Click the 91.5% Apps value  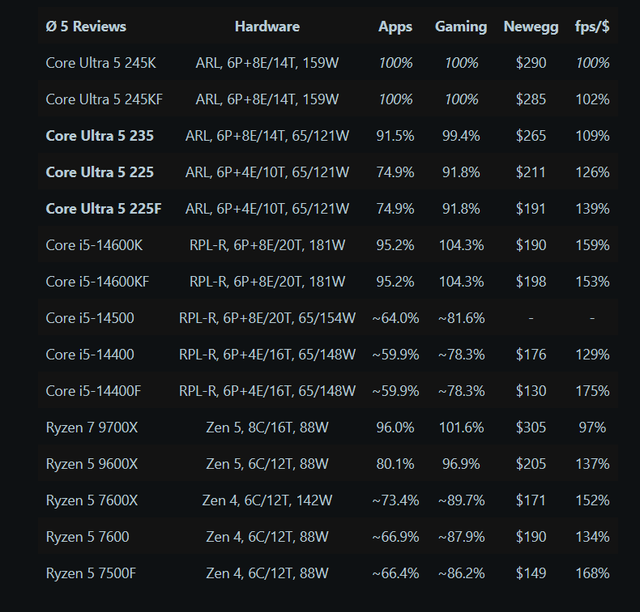point(395,136)
